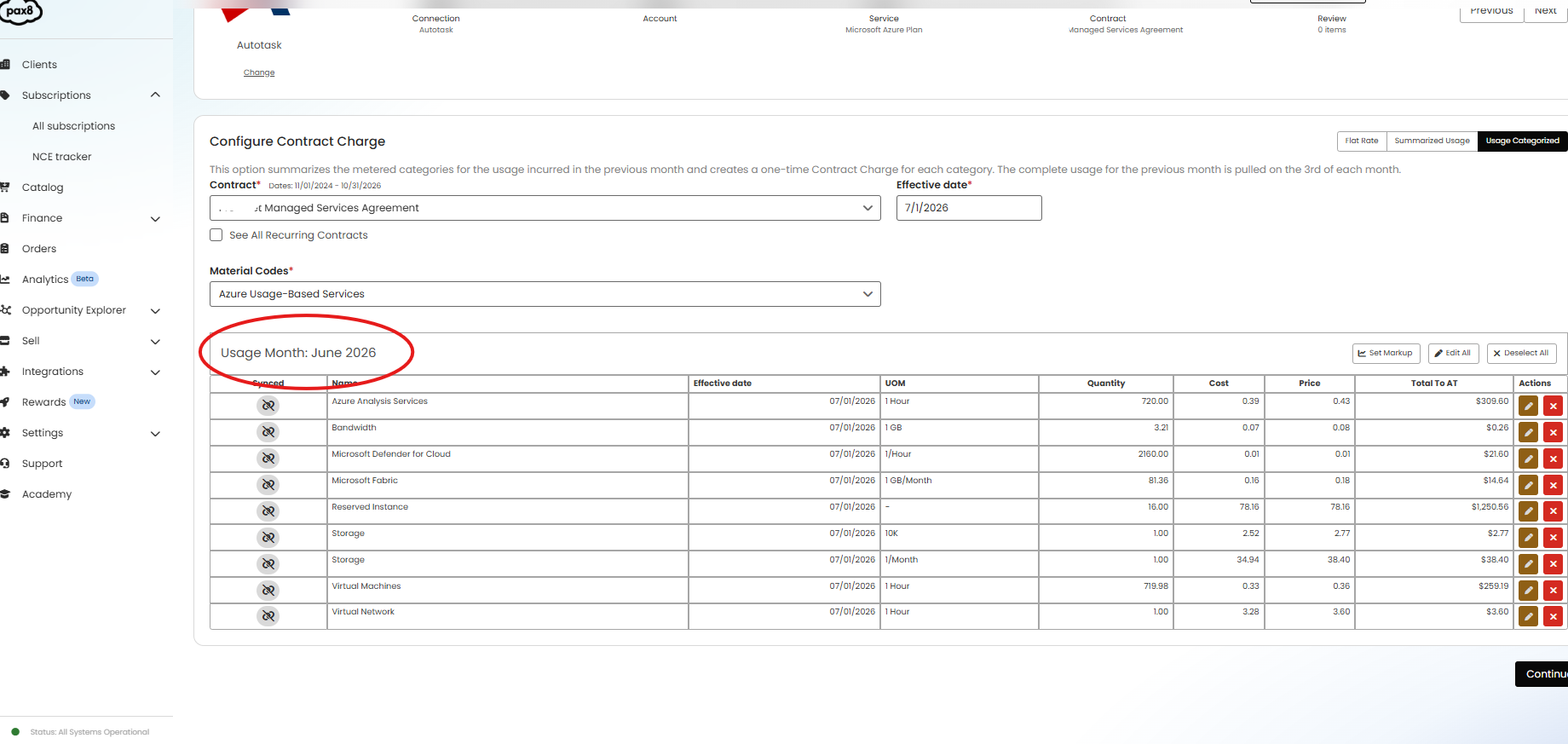Expand the Integrations menu
Image resolution: width=1568 pixels, height=744 pixels.
pos(155,372)
